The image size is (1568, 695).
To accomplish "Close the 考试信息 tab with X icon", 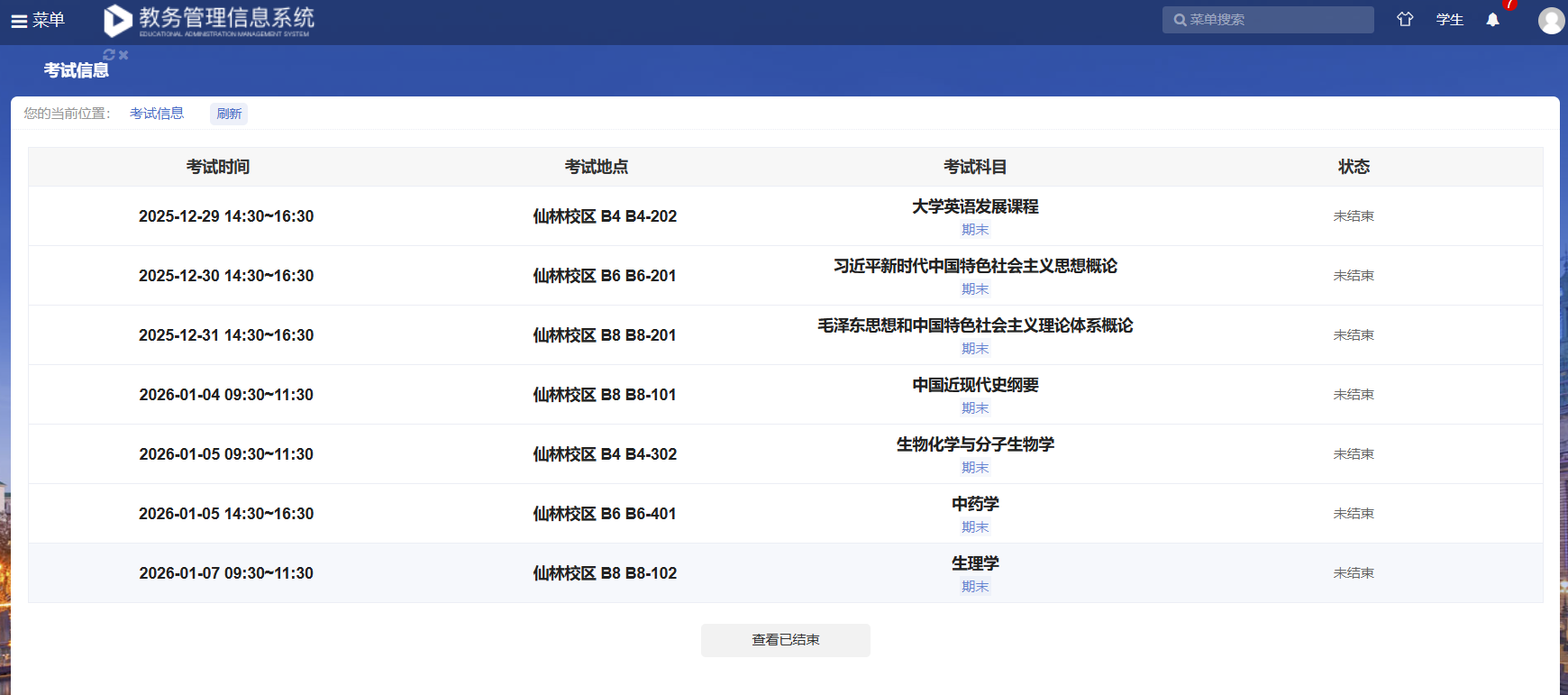I will point(123,55).
